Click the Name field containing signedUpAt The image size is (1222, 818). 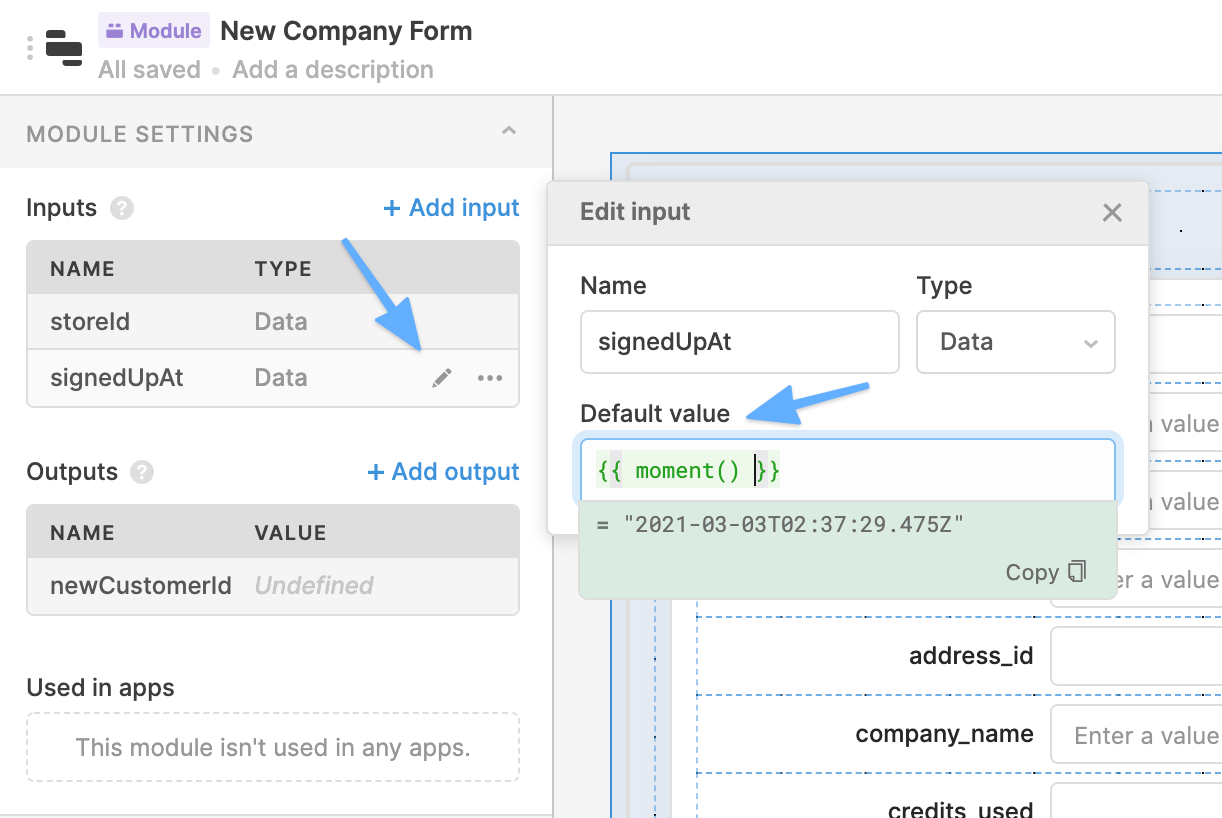(x=739, y=342)
